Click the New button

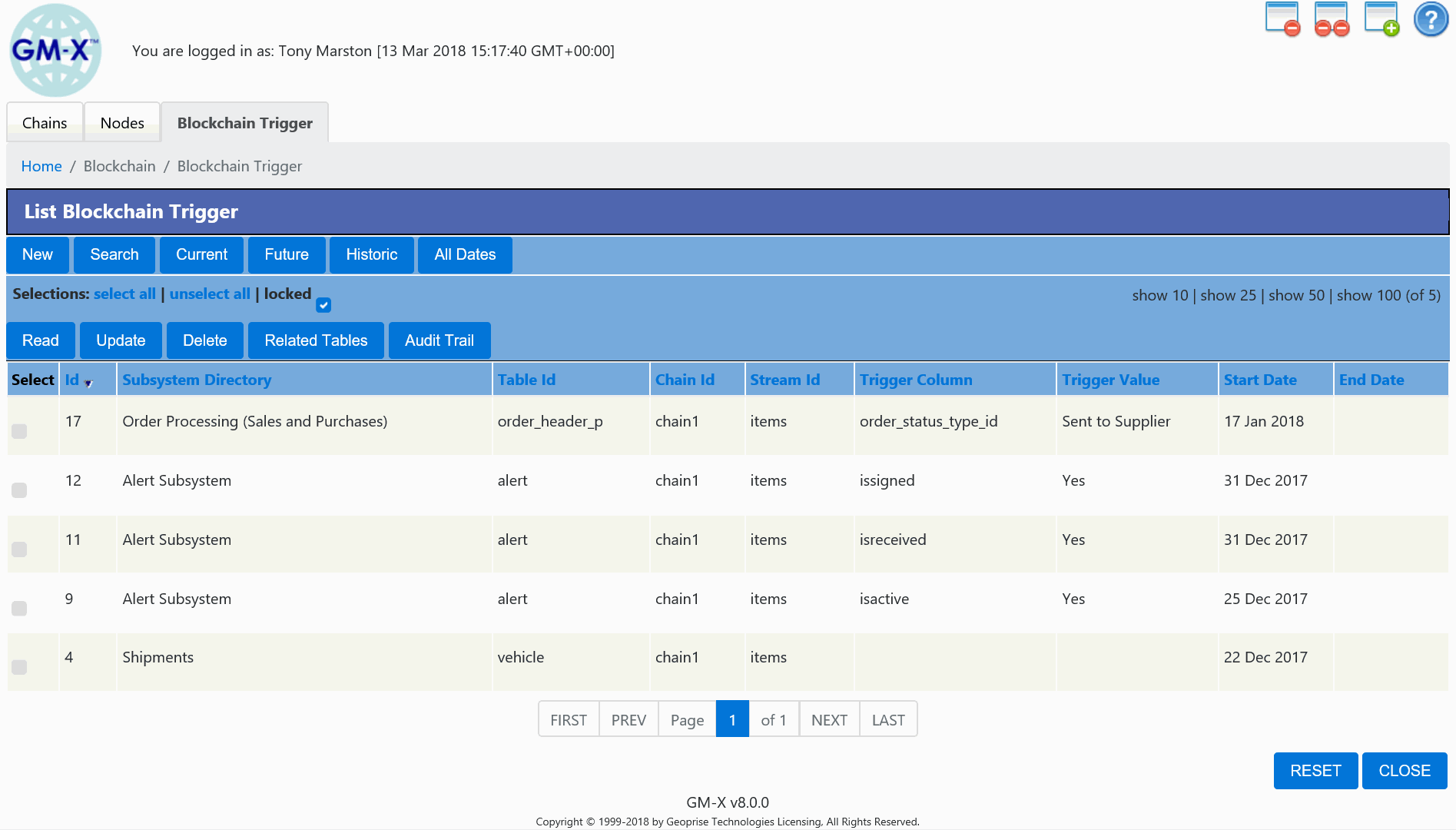click(38, 254)
